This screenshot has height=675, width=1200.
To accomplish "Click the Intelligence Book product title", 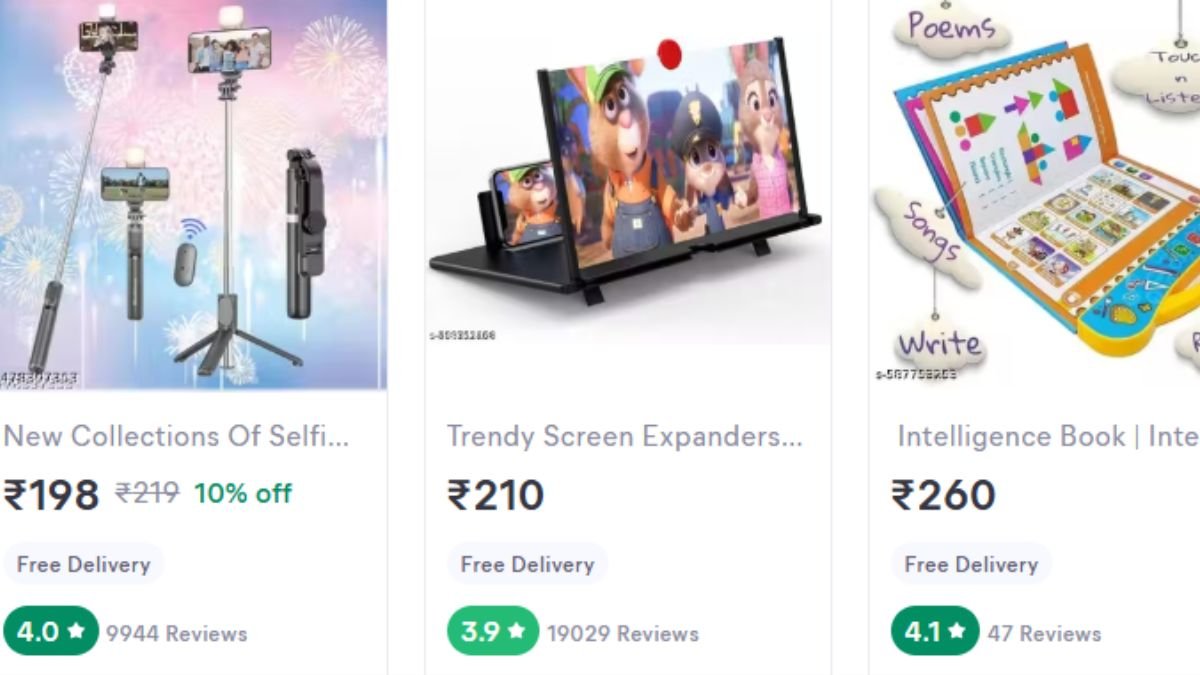I will pyautogui.click(x=1046, y=436).
